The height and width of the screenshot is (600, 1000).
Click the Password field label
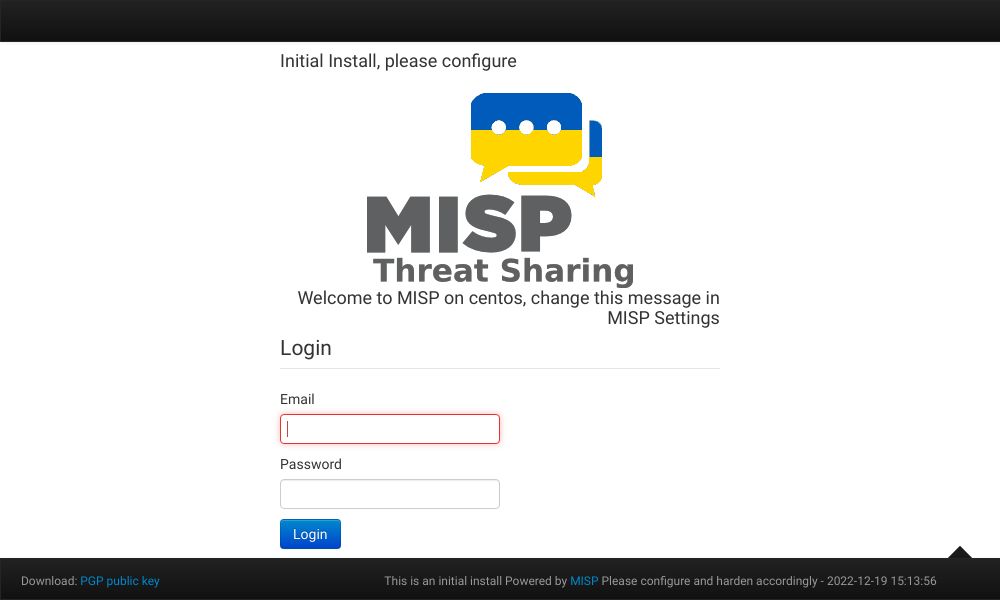point(311,464)
